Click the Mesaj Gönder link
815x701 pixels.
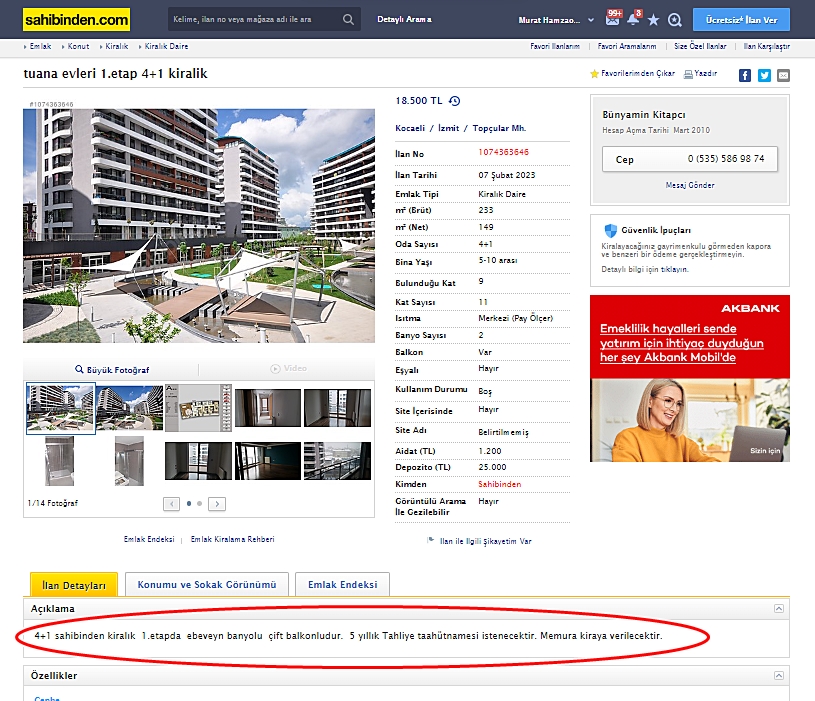tap(690, 185)
